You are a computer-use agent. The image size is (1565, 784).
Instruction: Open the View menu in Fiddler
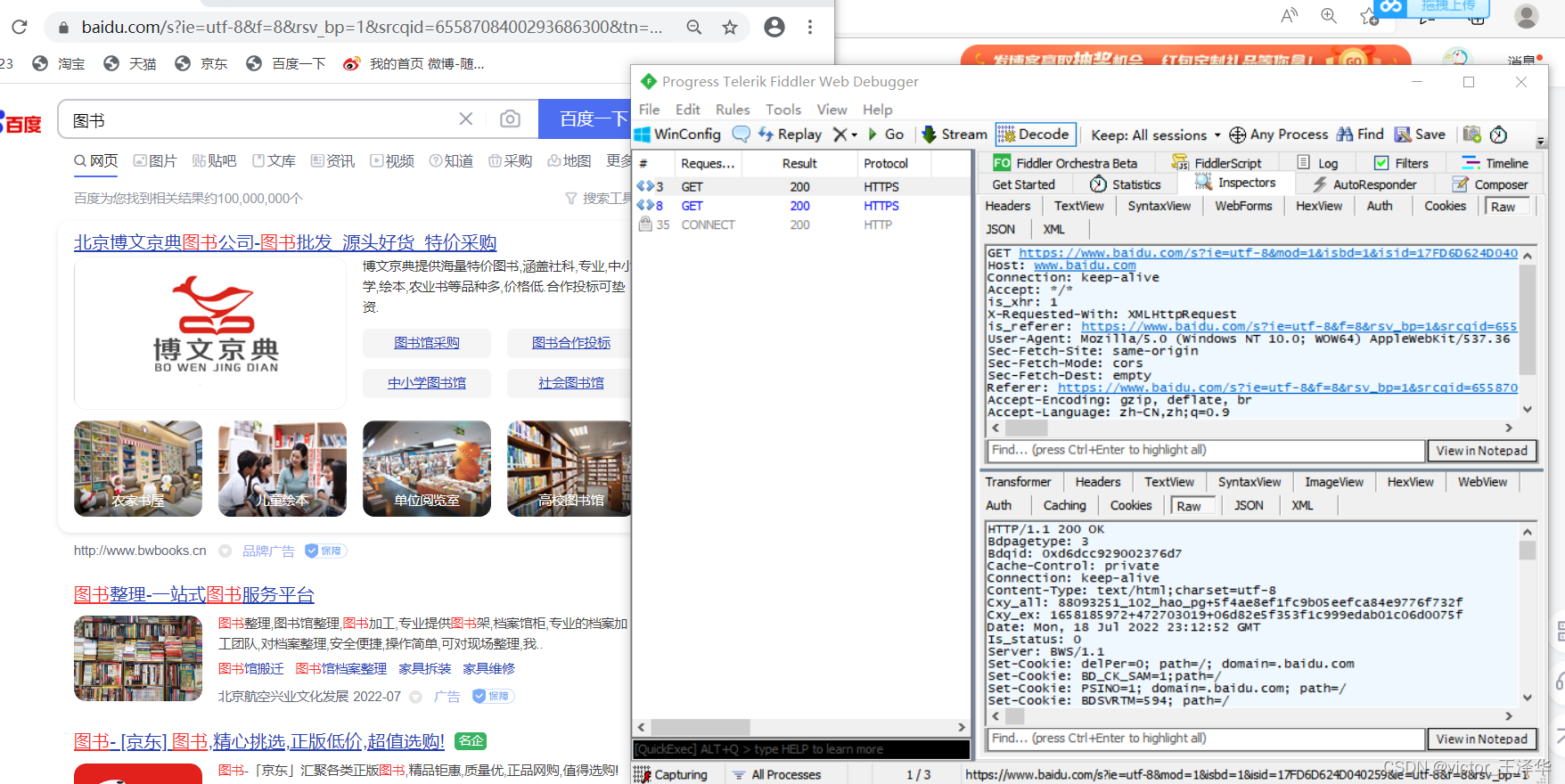pyautogui.click(x=832, y=110)
